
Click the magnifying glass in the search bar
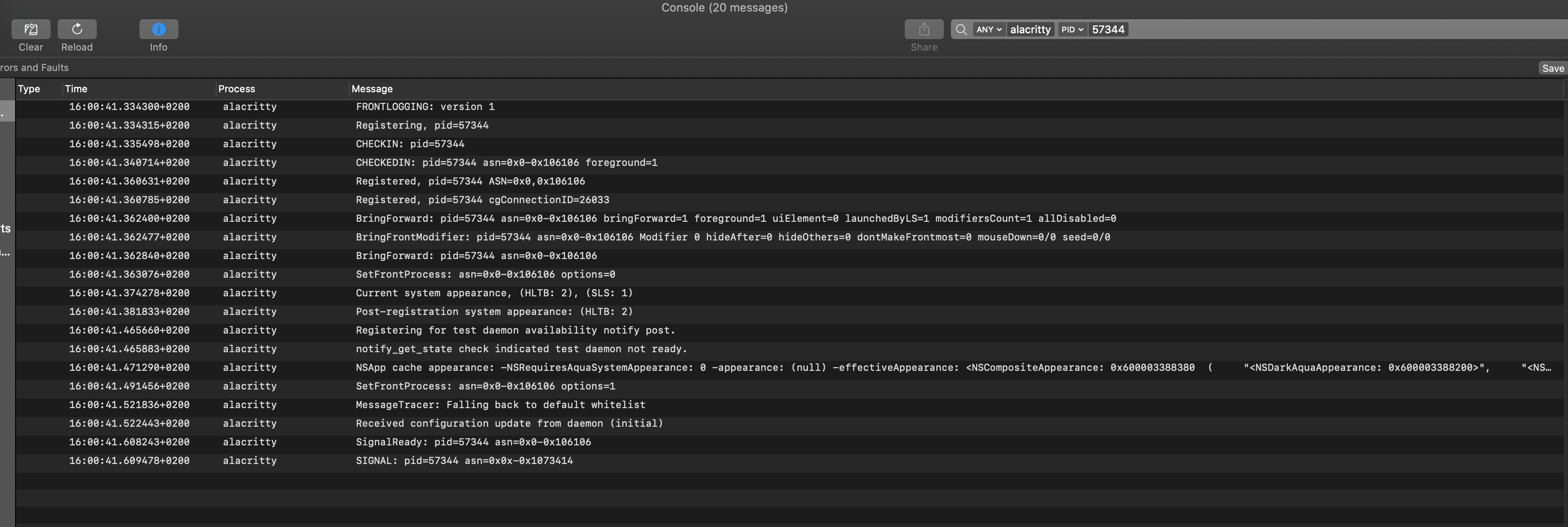click(961, 29)
